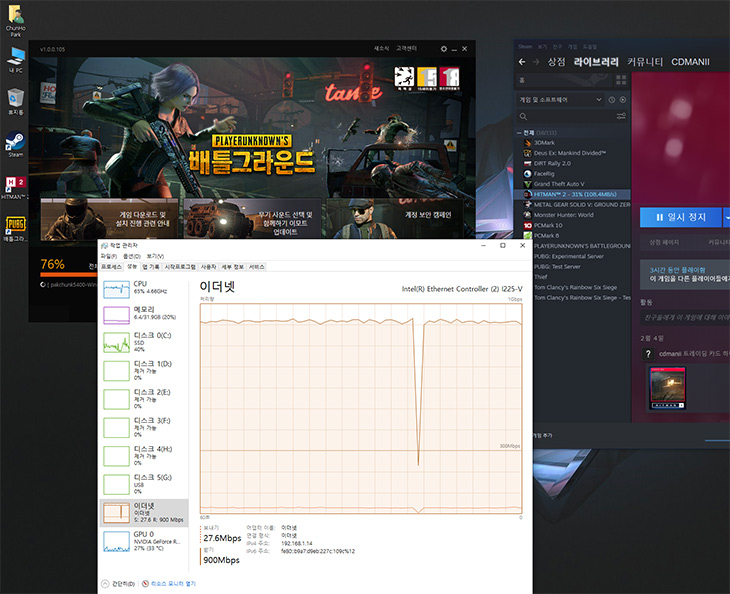This screenshot has width=730, height=594.
Task: Open PUBG launcher settings gear
Action: (444, 49)
